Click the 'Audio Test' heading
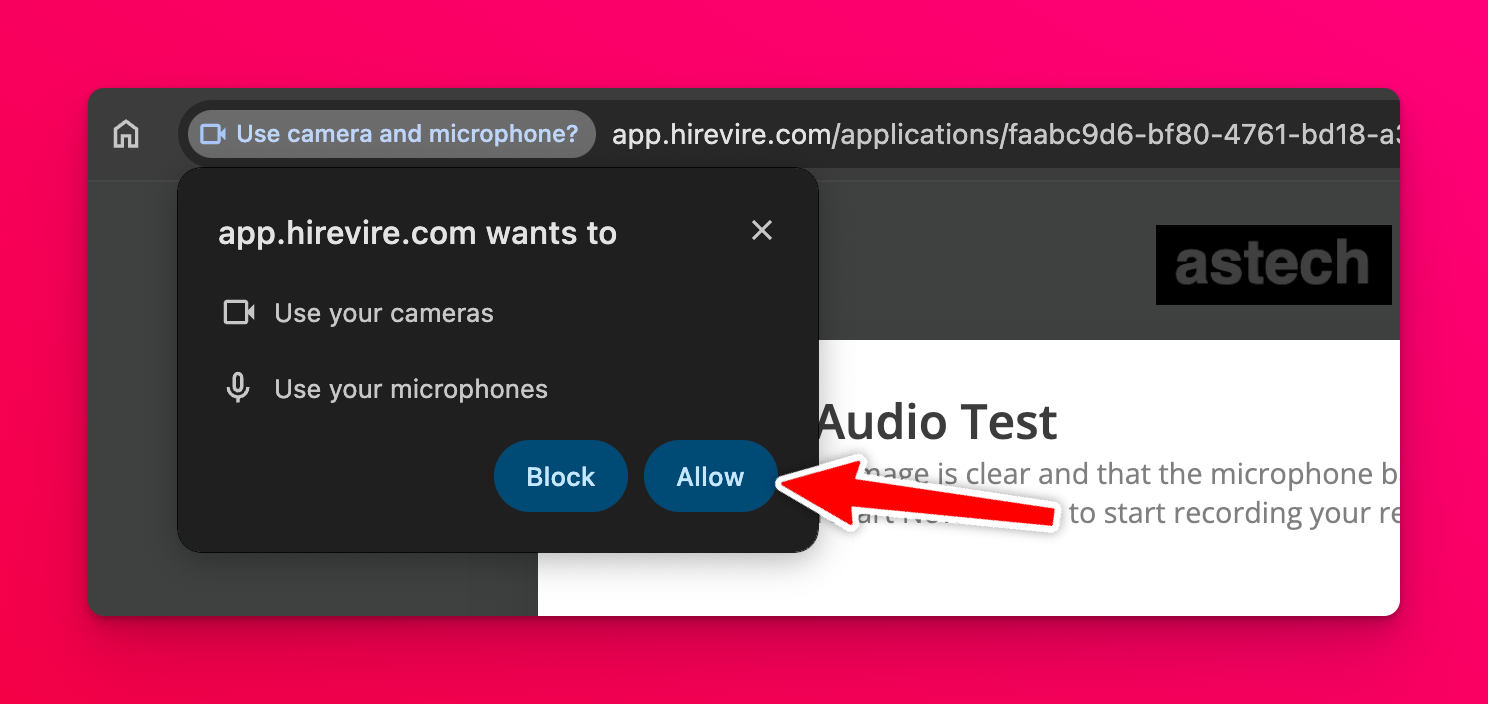 pyautogui.click(x=937, y=422)
